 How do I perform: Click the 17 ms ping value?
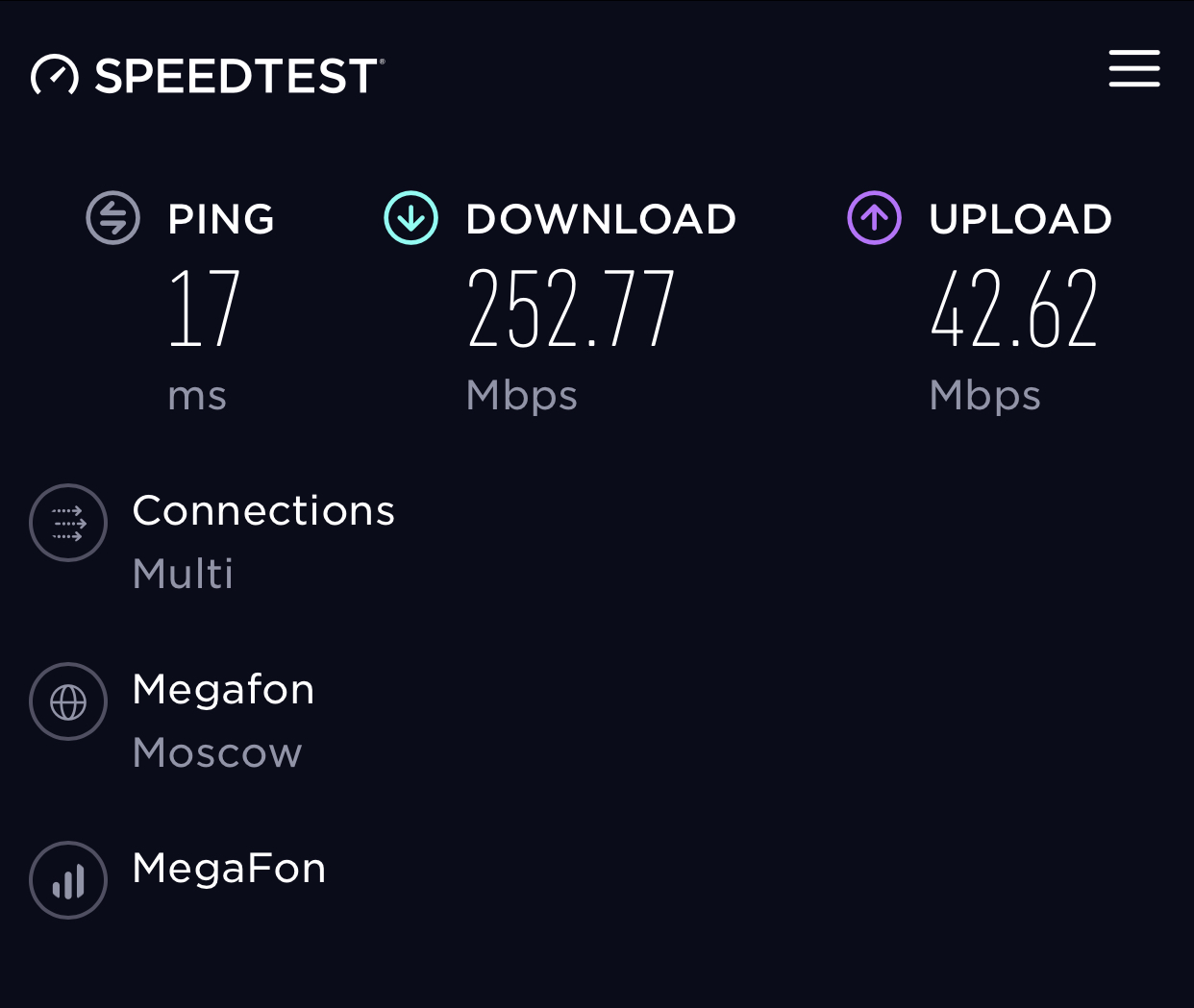204,308
